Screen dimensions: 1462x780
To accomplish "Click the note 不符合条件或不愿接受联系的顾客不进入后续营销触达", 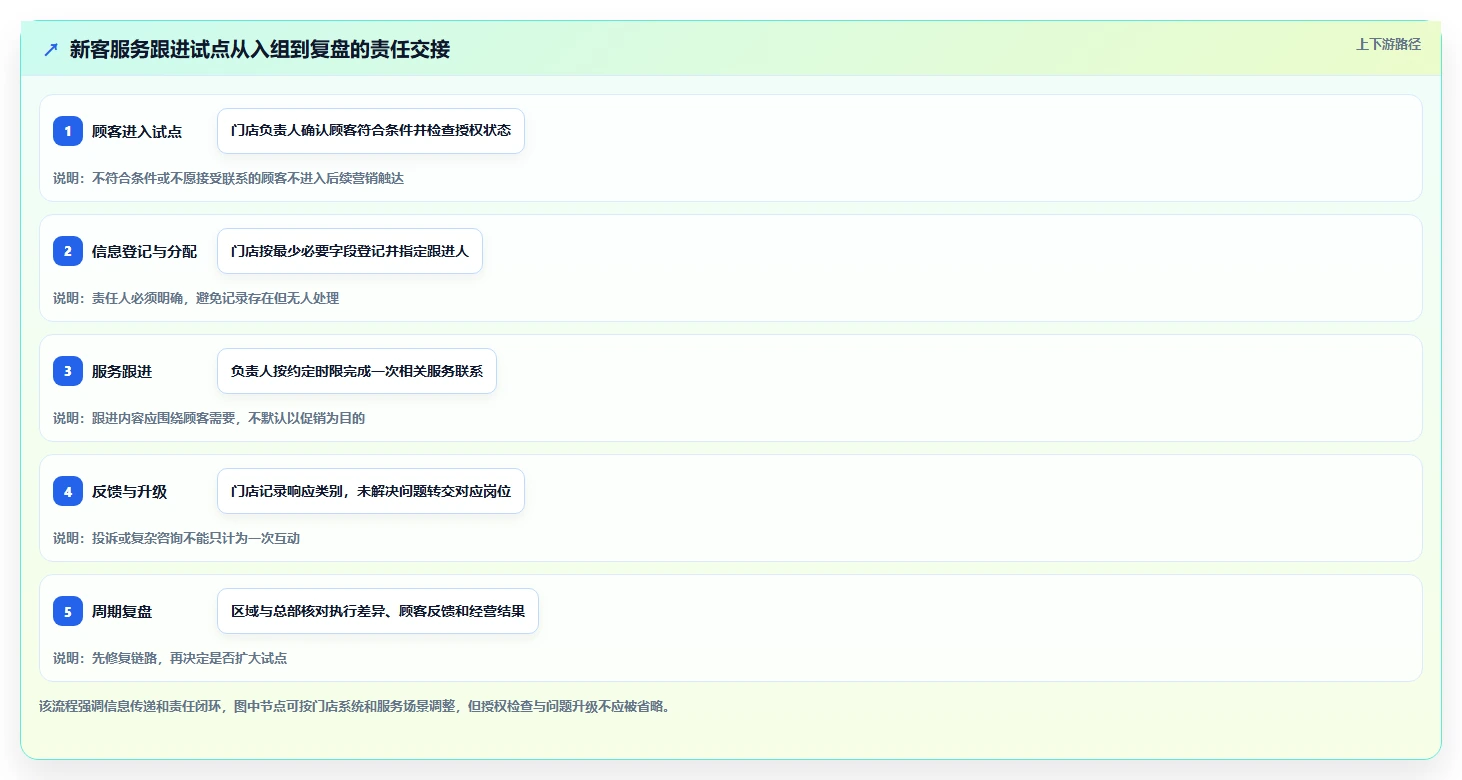I will click(x=248, y=178).
